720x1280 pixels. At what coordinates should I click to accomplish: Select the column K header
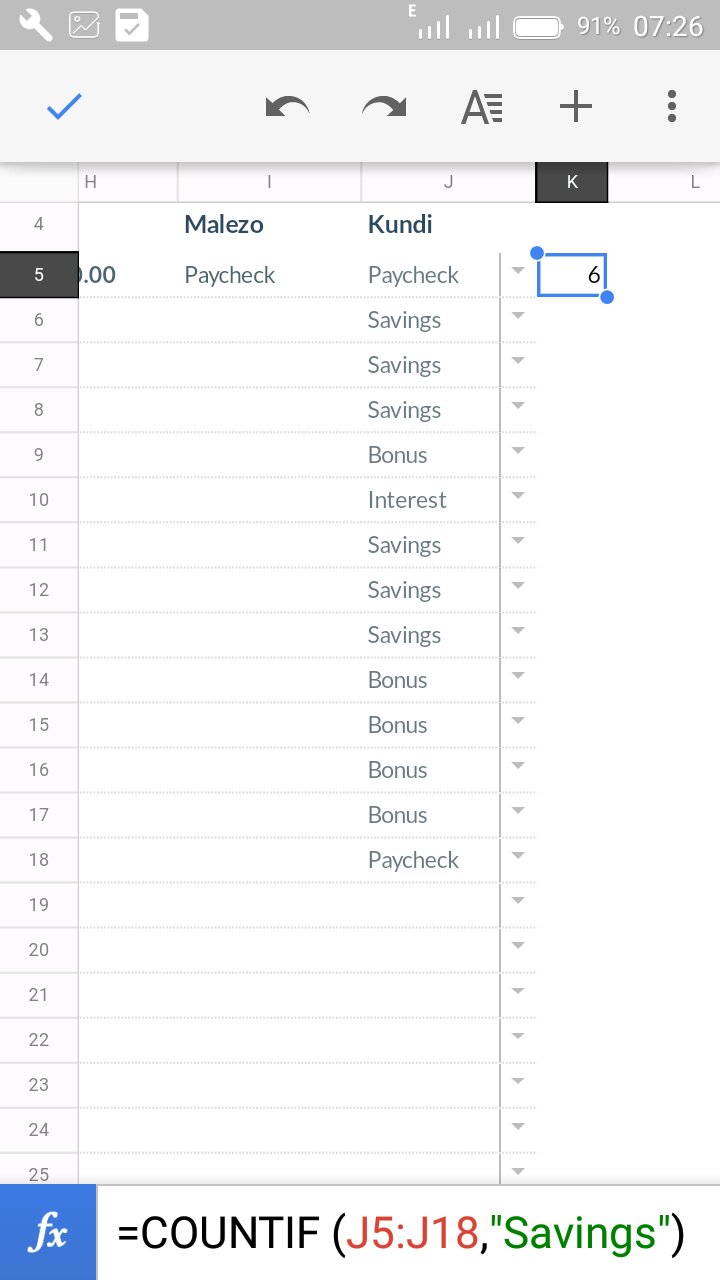pyautogui.click(x=571, y=182)
